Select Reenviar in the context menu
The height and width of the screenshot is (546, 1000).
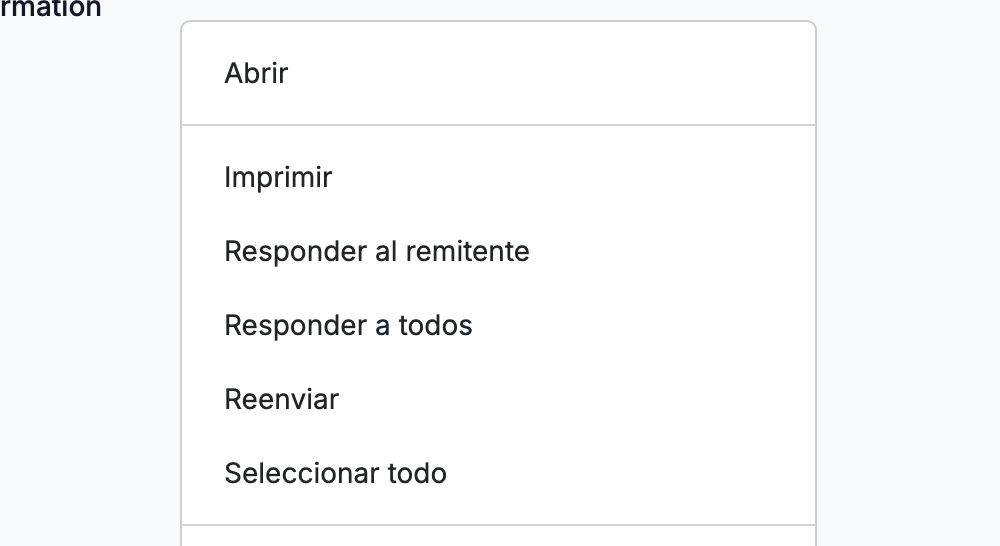pyautogui.click(x=498, y=399)
